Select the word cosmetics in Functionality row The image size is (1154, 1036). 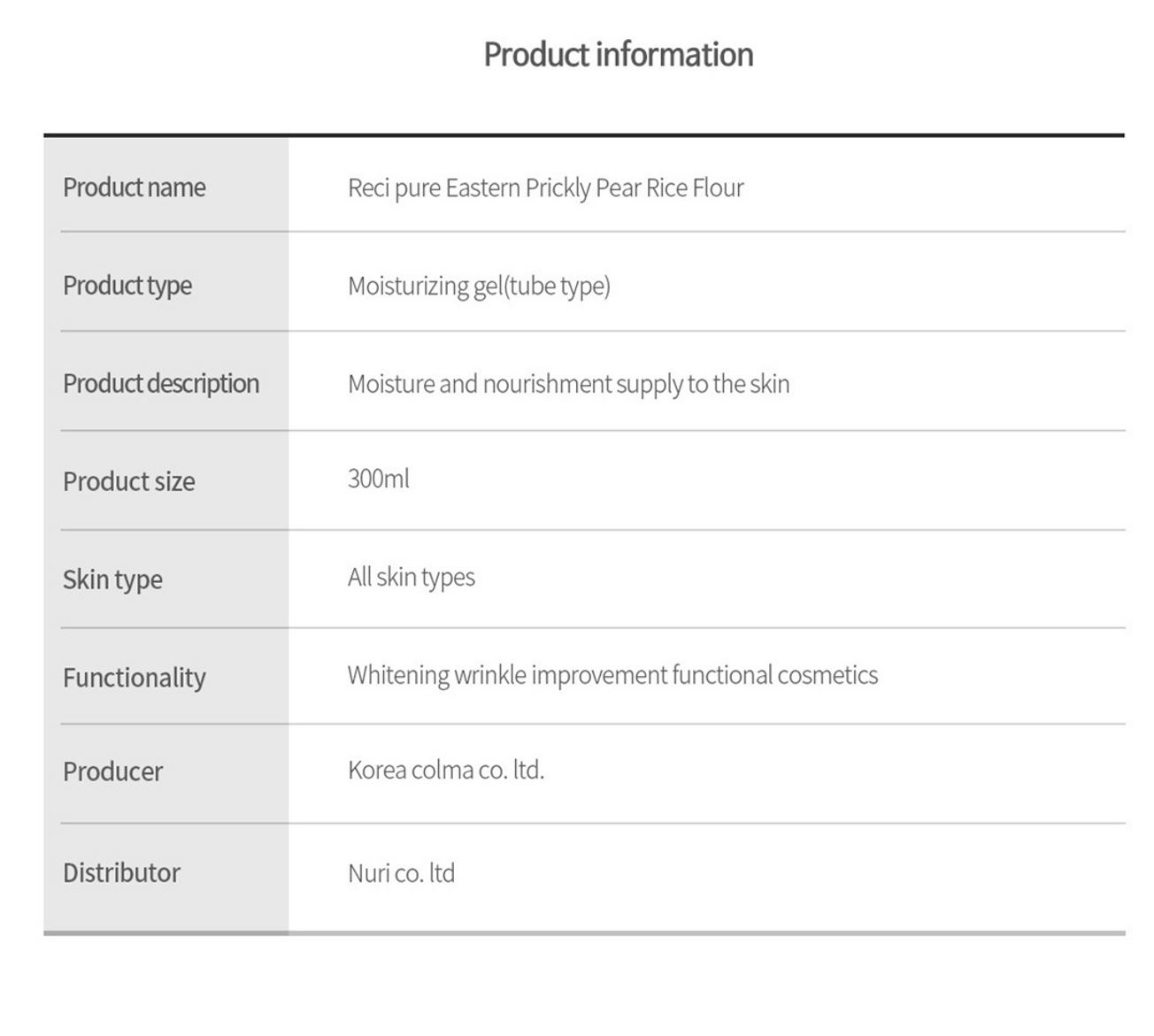click(827, 675)
